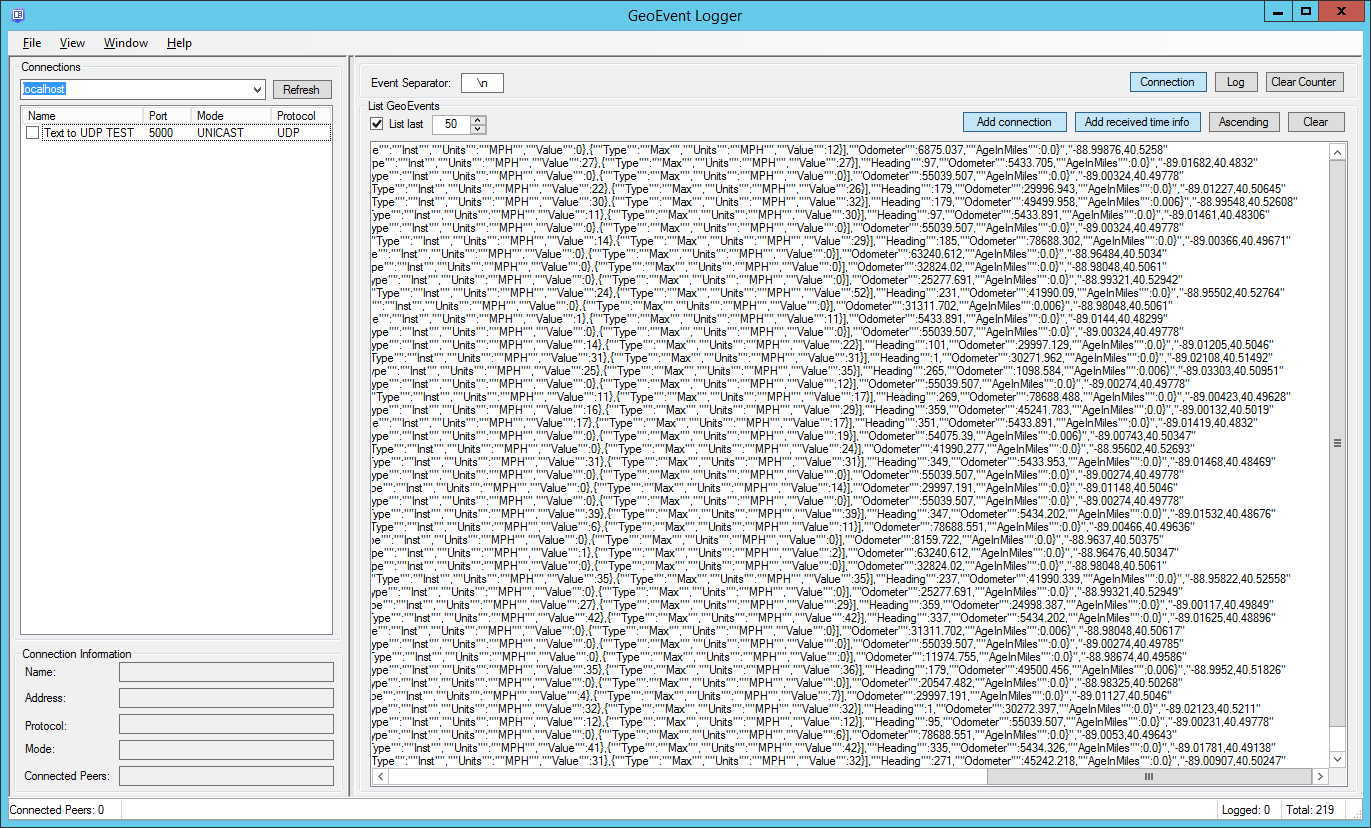Image resolution: width=1371 pixels, height=828 pixels.
Task: Decrease List last count with down arrow
Action: [x=478, y=129]
